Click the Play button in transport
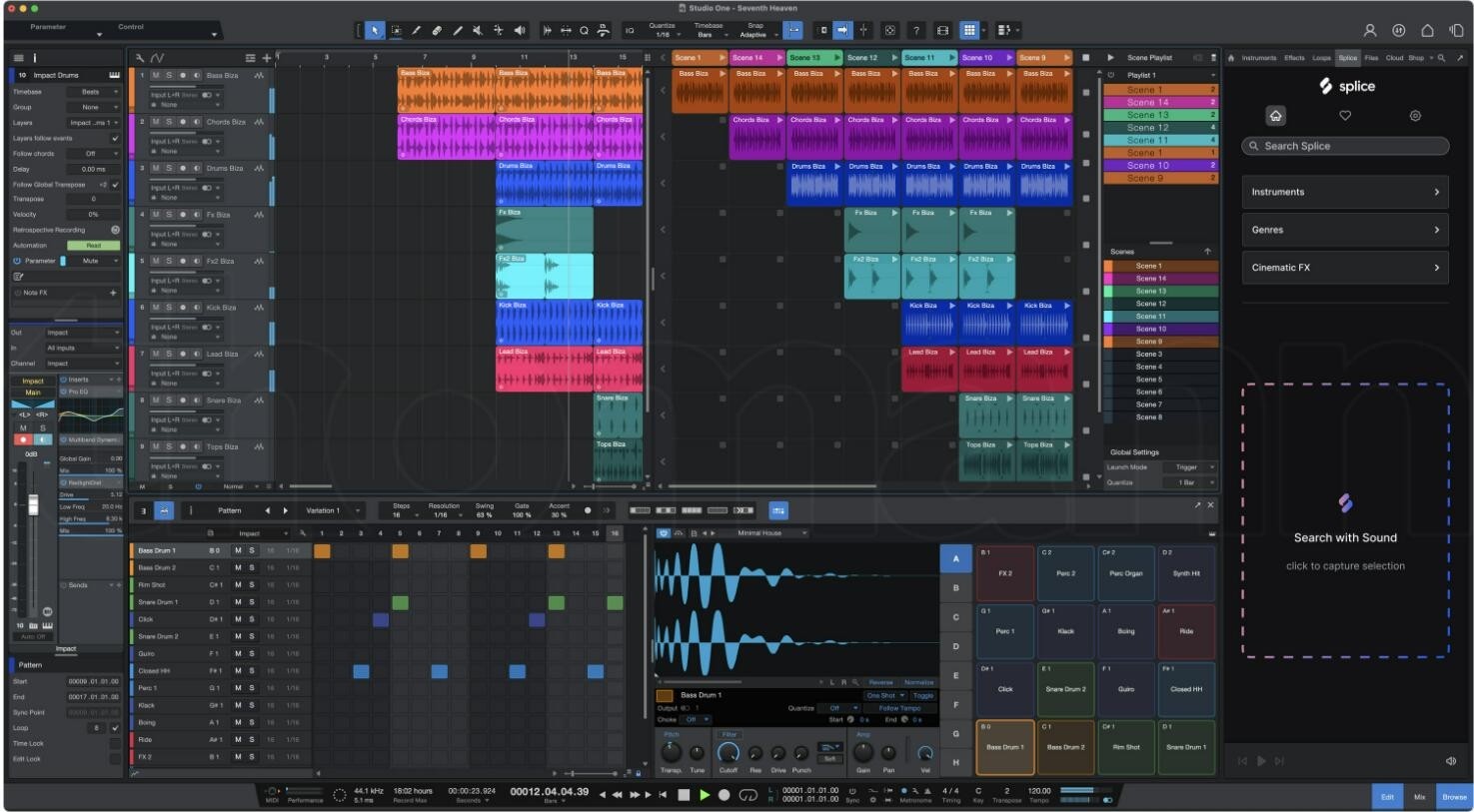1474x812 pixels. [705, 795]
